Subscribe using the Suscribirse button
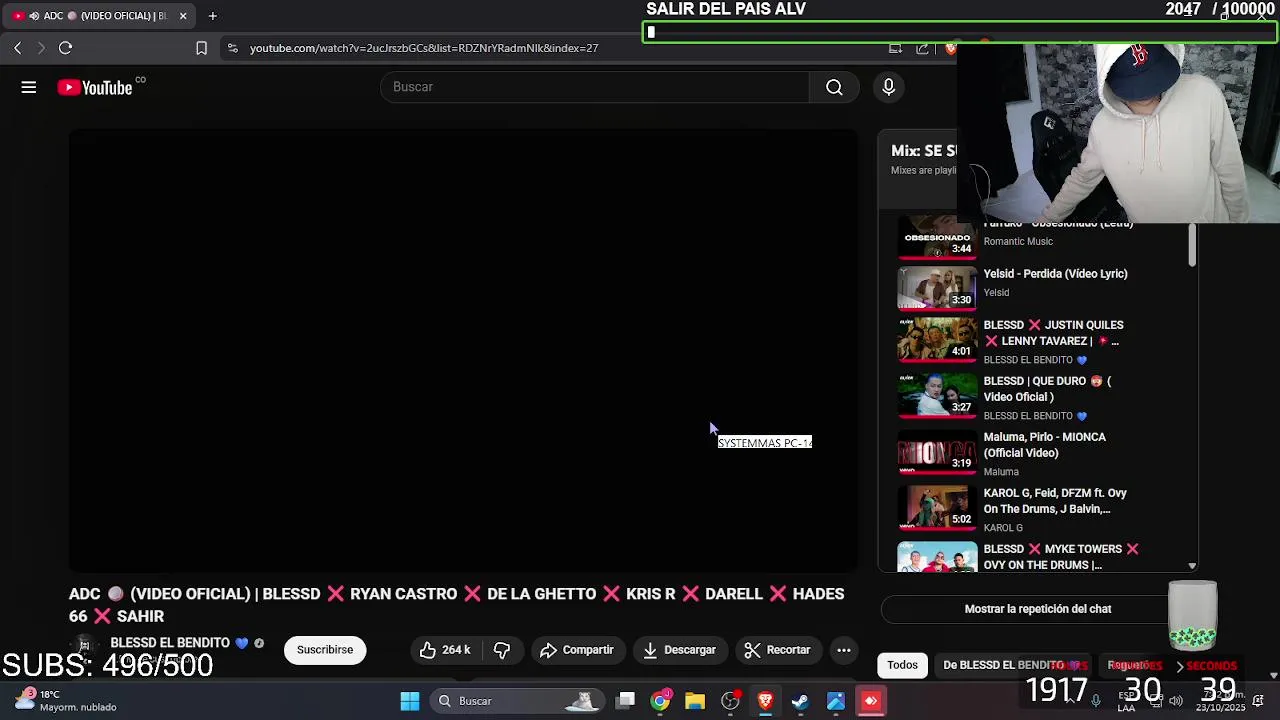This screenshot has height=720, width=1280. click(x=325, y=650)
